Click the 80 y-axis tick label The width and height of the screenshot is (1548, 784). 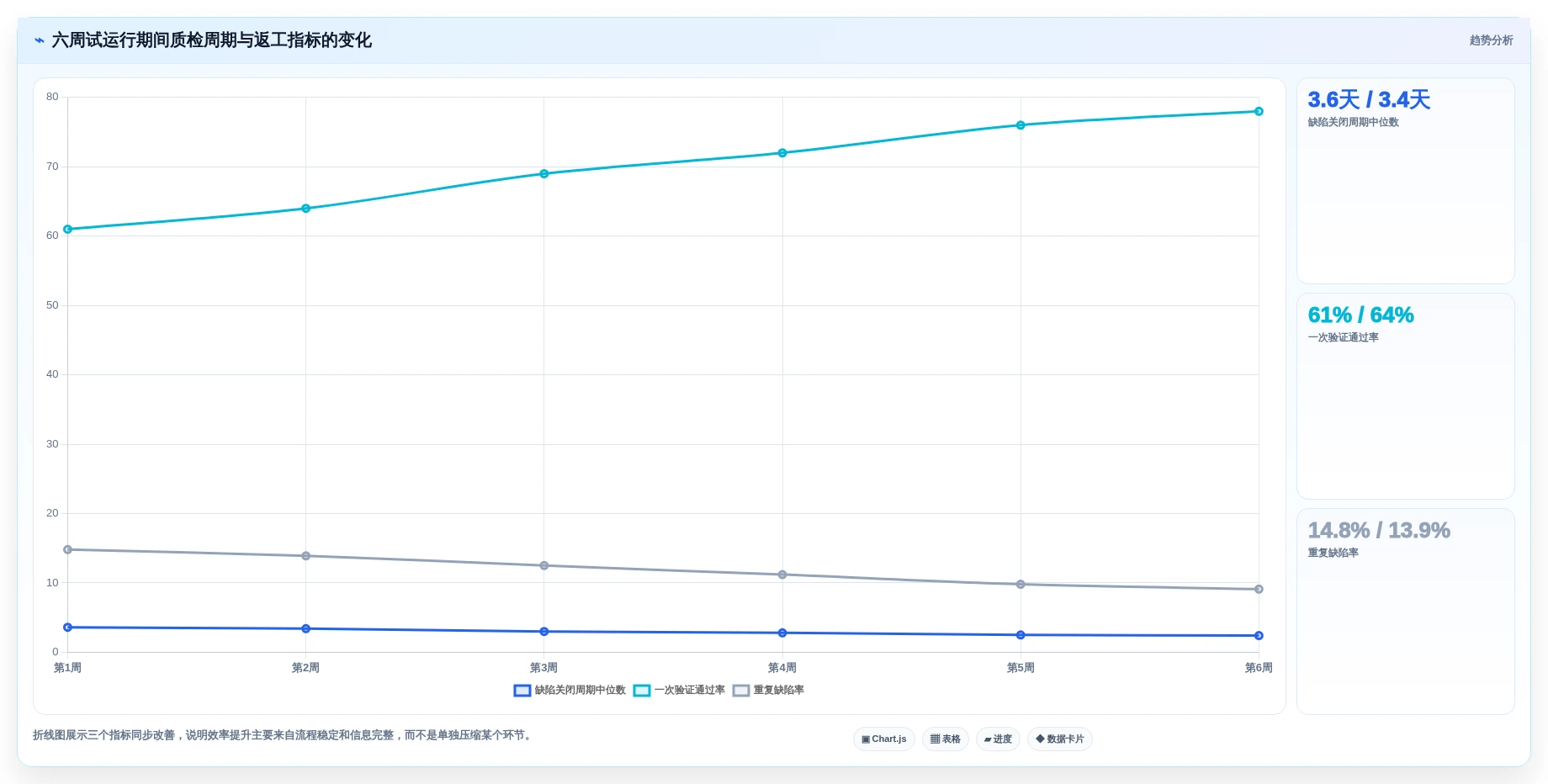[52, 97]
